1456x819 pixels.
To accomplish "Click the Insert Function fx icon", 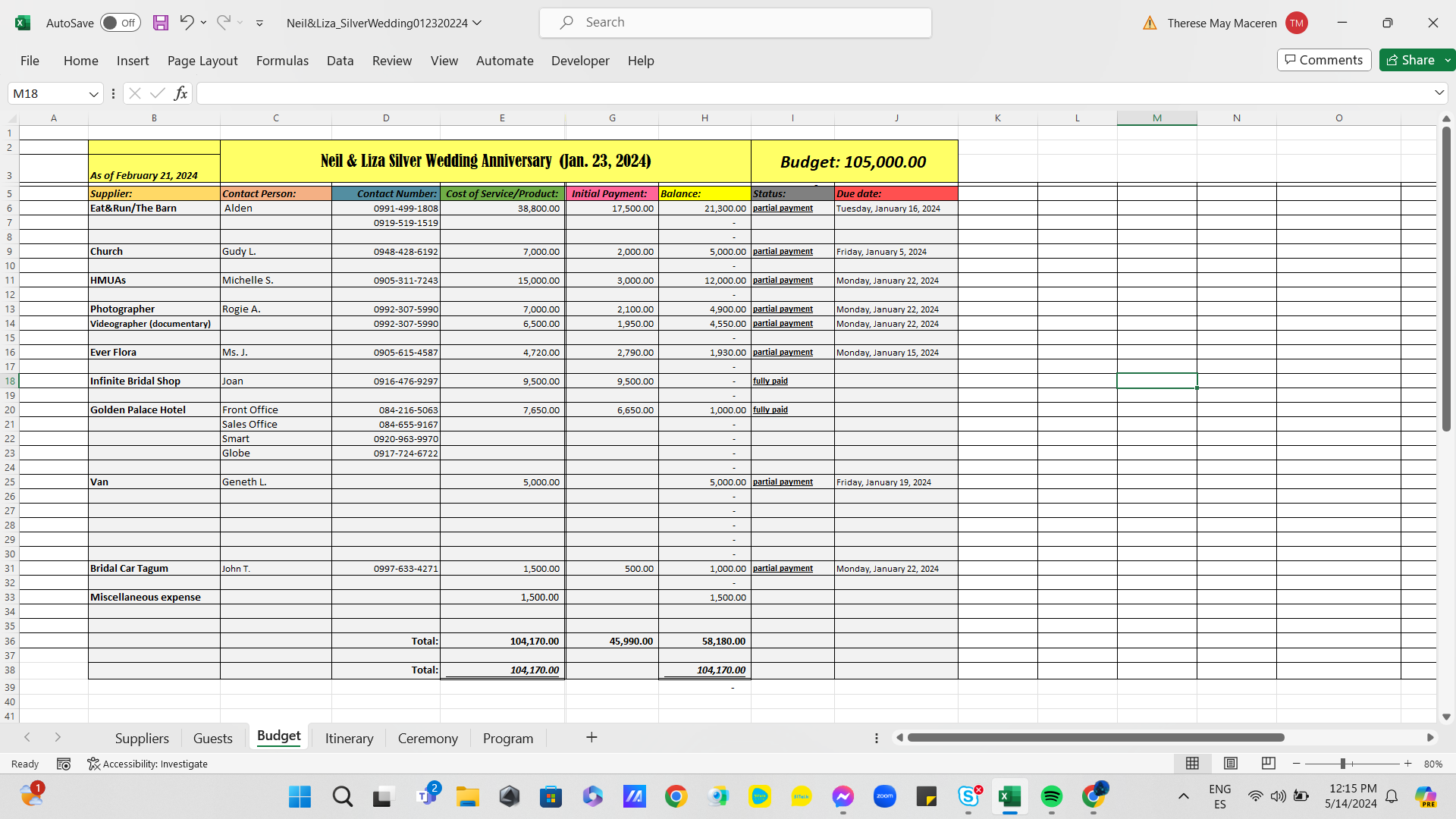I will (180, 93).
